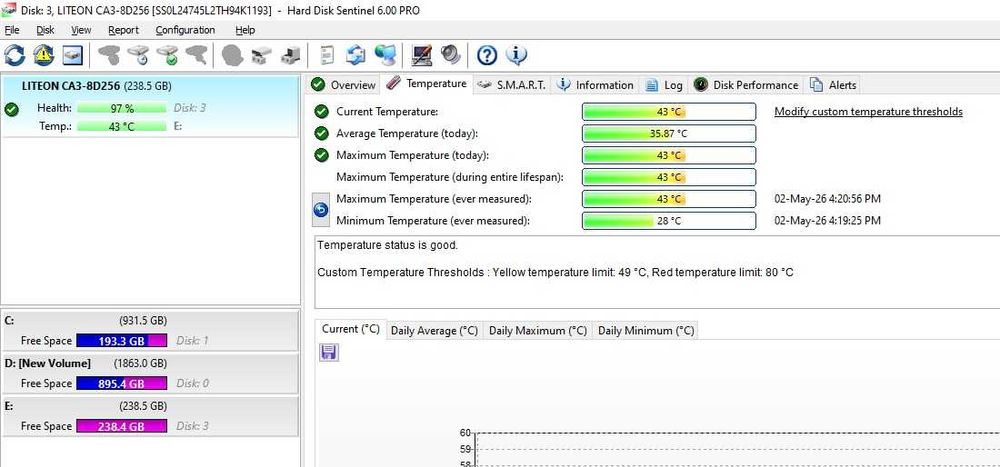Click the disk with cable toolbar icon
The width and height of the screenshot is (1000, 467).
(x=196, y=56)
